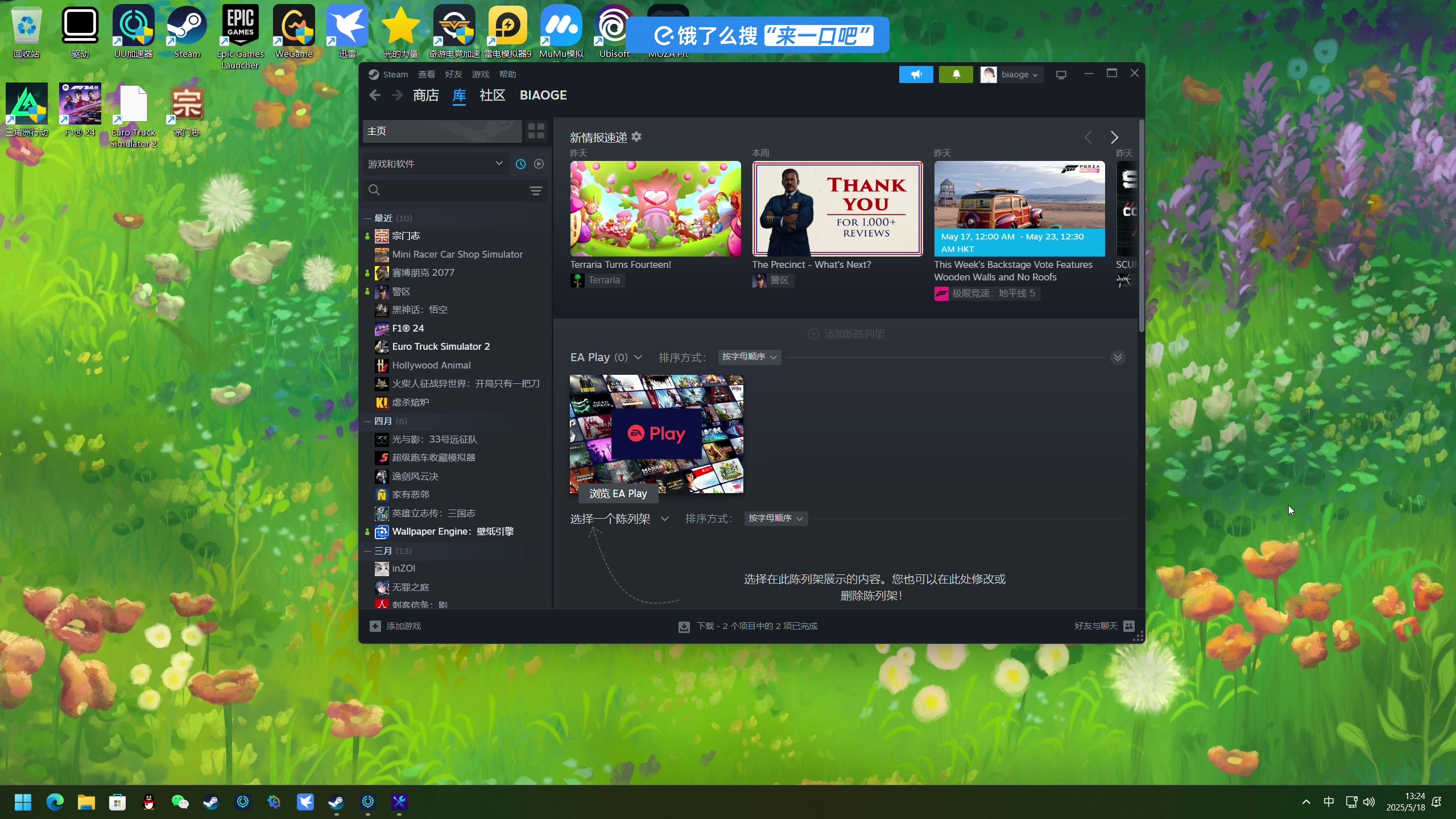Sort library by recent activity clock icon
Screen dimensions: 1456x819
[520, 164]
